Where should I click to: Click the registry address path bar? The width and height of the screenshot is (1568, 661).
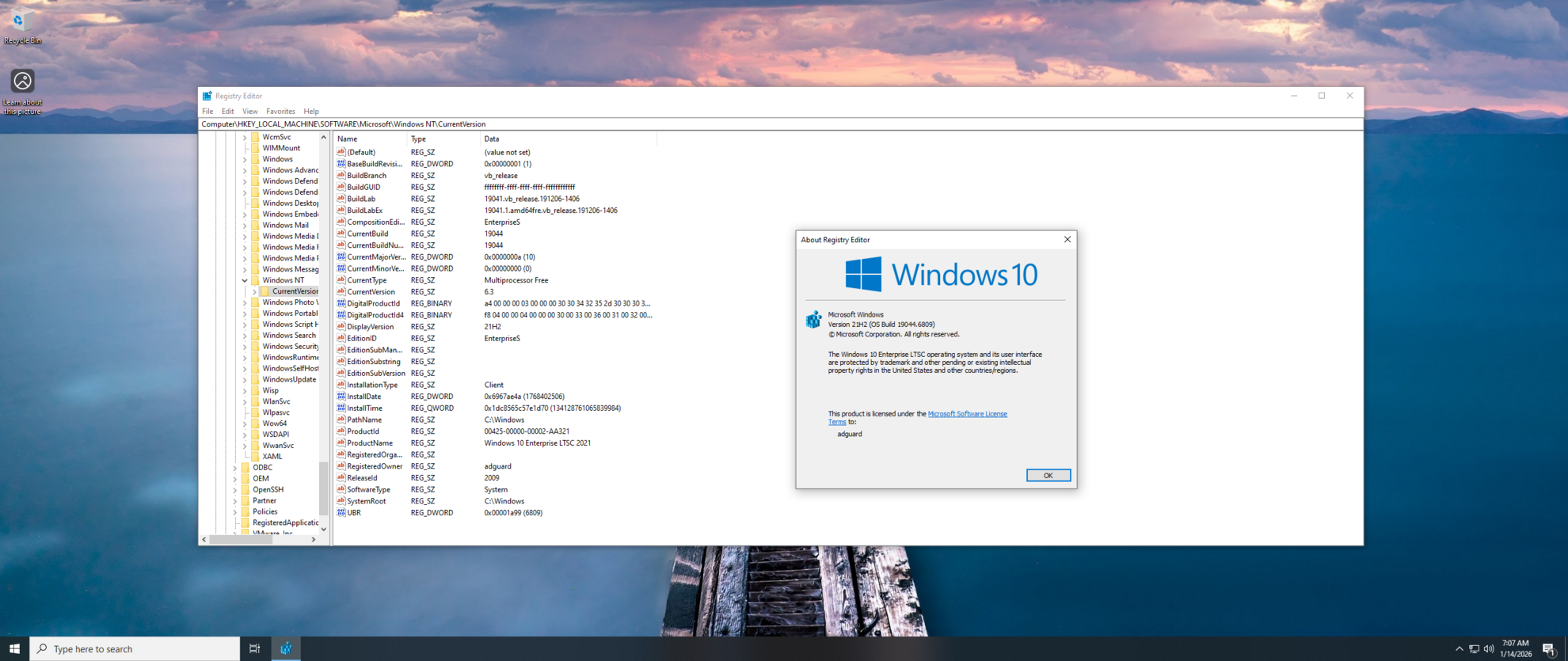[x=713, y=124]
